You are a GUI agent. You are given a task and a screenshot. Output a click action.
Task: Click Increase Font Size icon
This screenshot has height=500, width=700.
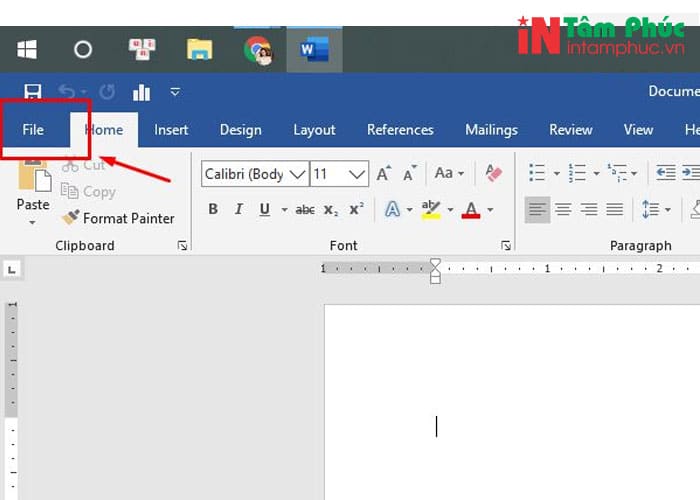(383, 174)
